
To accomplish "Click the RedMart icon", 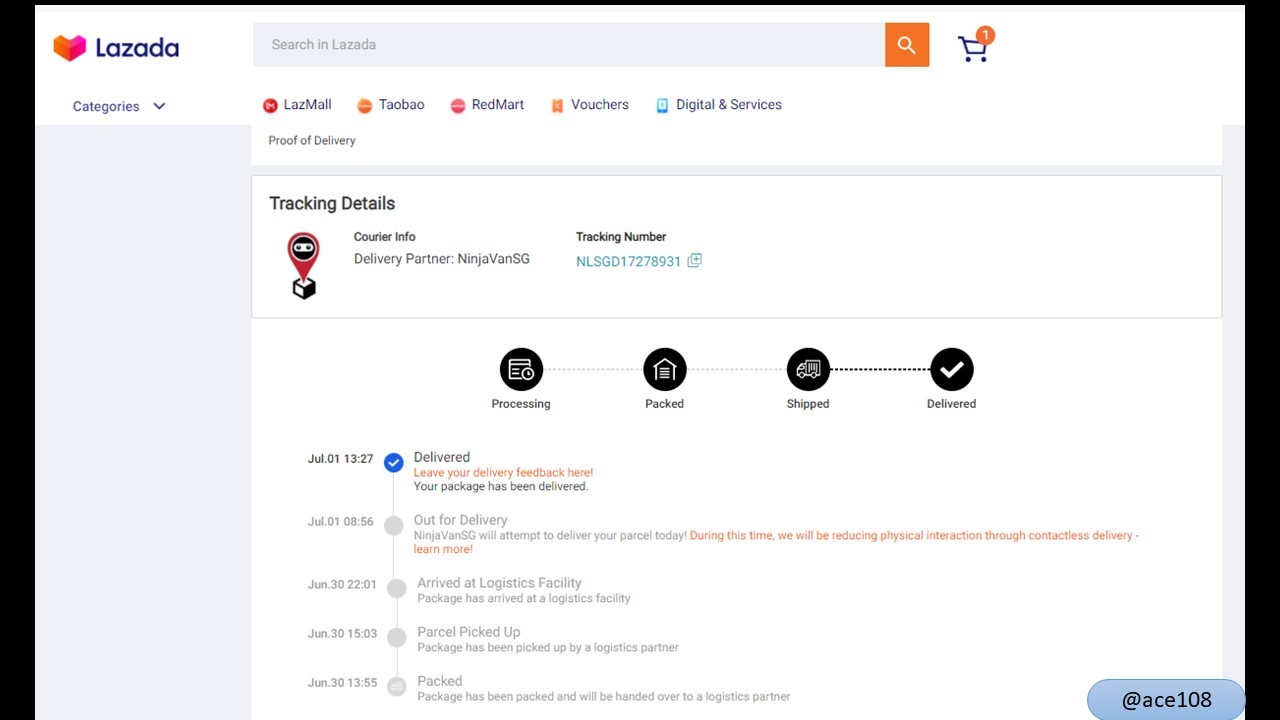I will [458, 105].
